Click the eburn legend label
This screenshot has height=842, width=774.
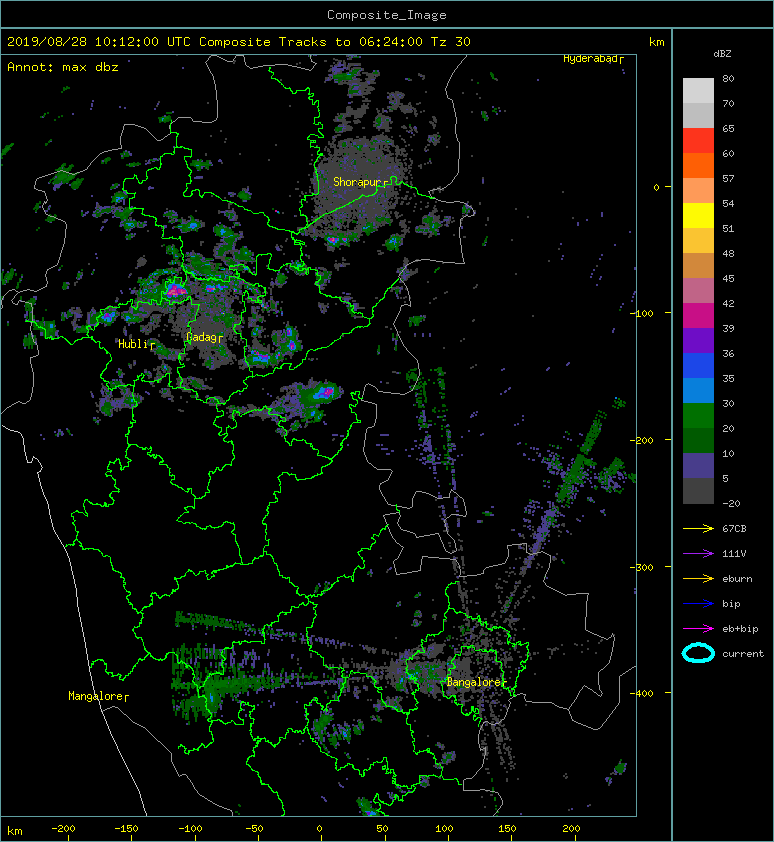coord(737,579)
